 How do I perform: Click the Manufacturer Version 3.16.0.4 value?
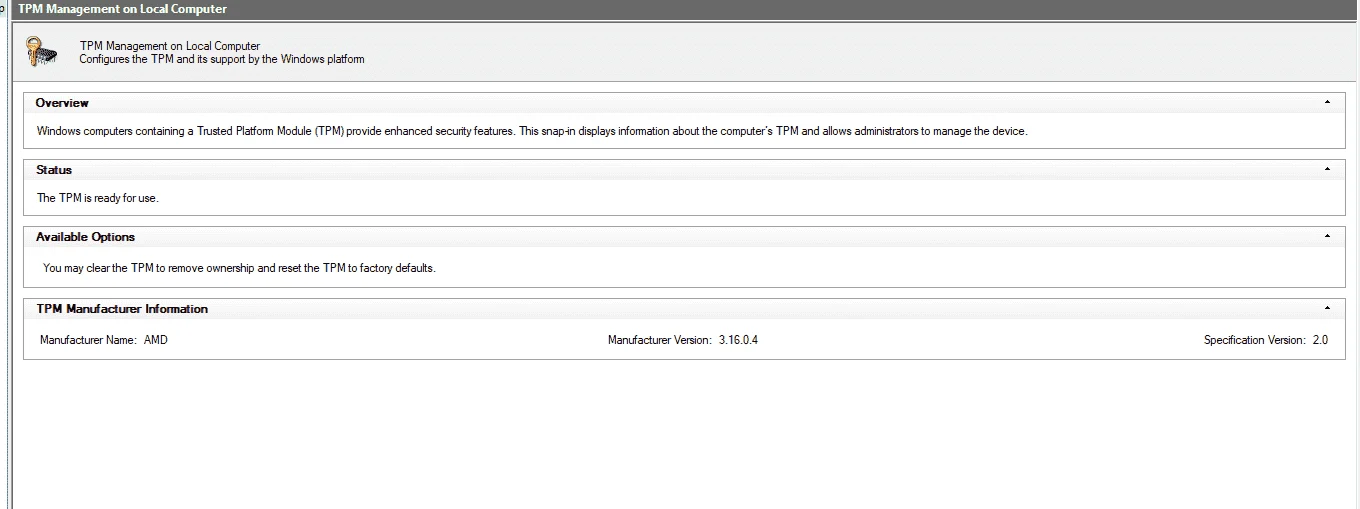(738, 340)
